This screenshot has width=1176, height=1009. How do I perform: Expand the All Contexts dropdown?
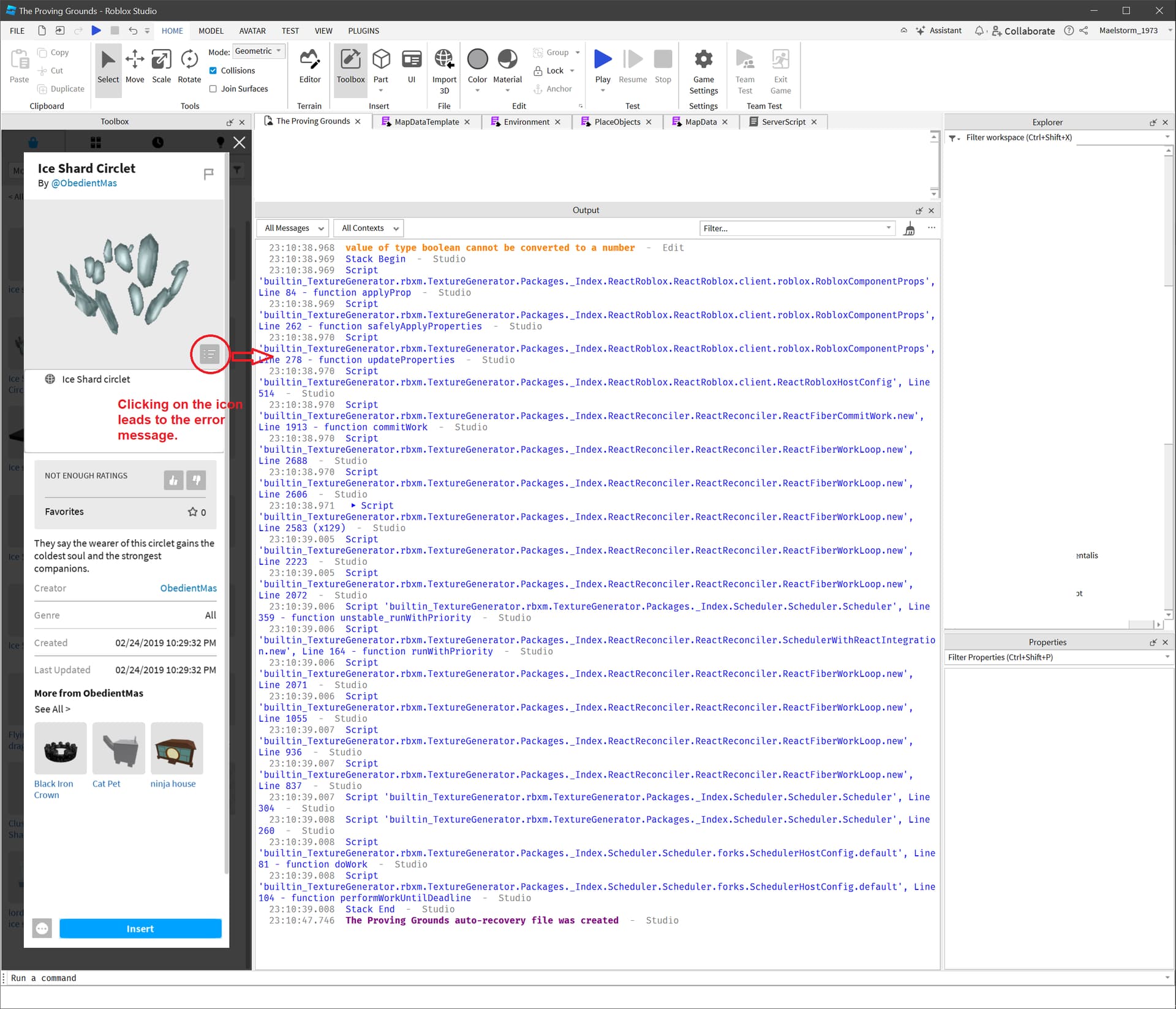pos(369,229)
